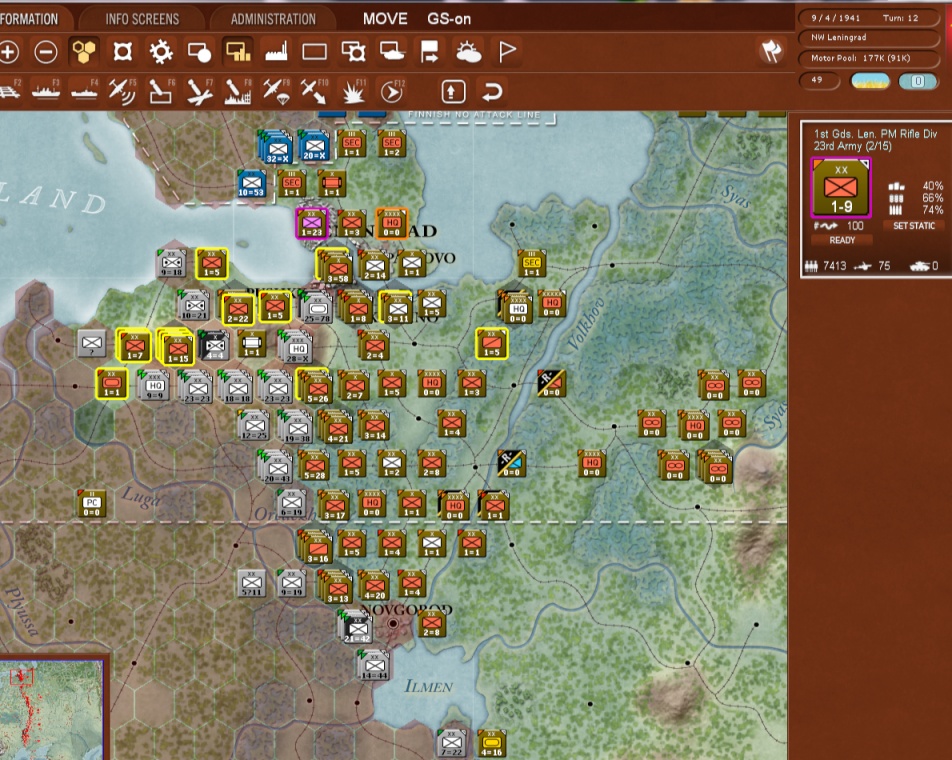This screenshot has width=952, height=760.
Task: Select bomb city mode (F8)
Action: [x=237, y=91]
